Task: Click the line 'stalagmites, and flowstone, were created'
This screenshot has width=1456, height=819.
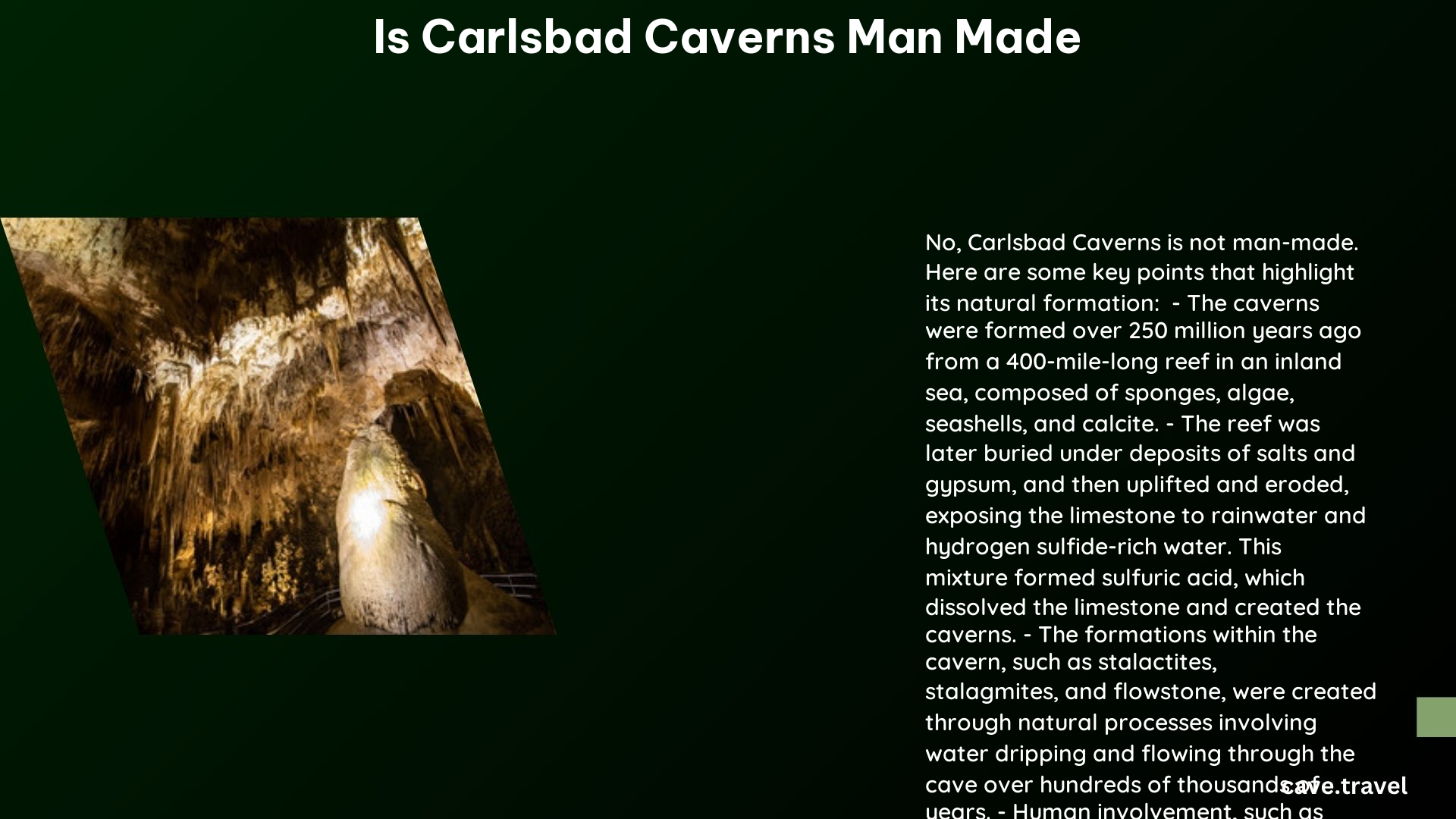Action: point(1150,692)
